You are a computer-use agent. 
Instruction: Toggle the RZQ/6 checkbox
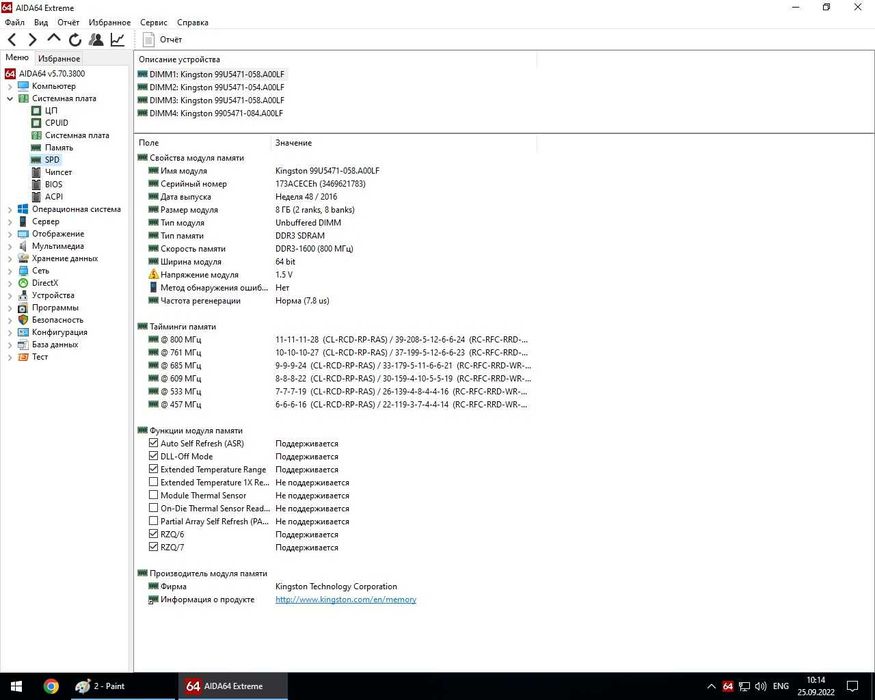pos(153,534)
